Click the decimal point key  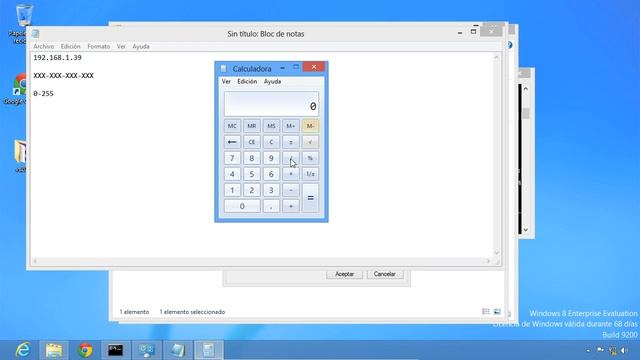[271, 206]
